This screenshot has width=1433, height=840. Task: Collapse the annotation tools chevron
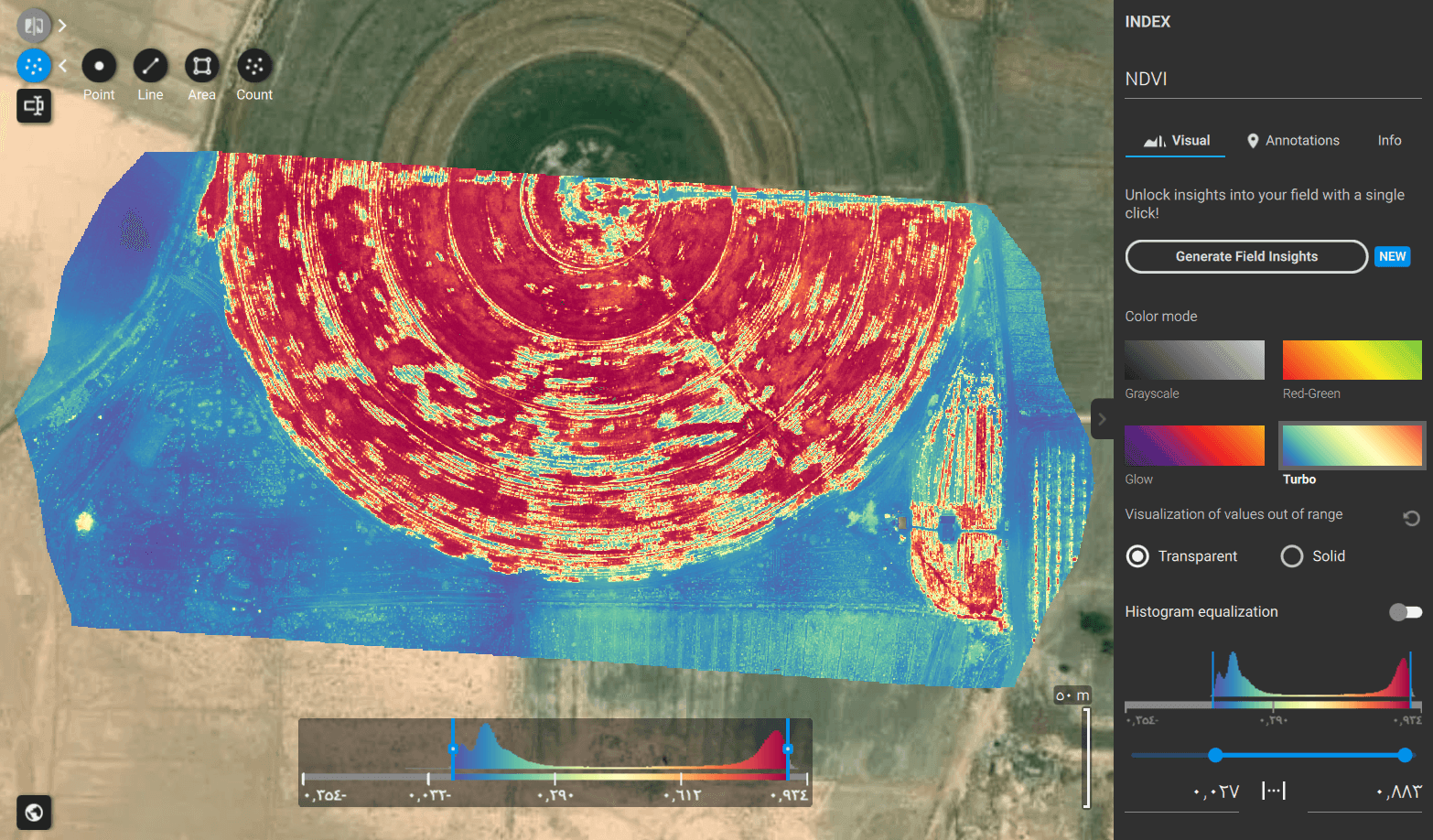[63, 66]
